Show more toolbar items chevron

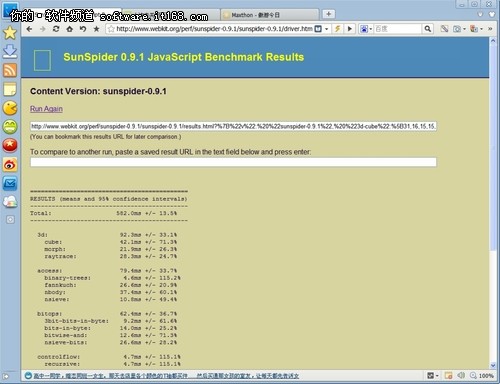point(490,29)
